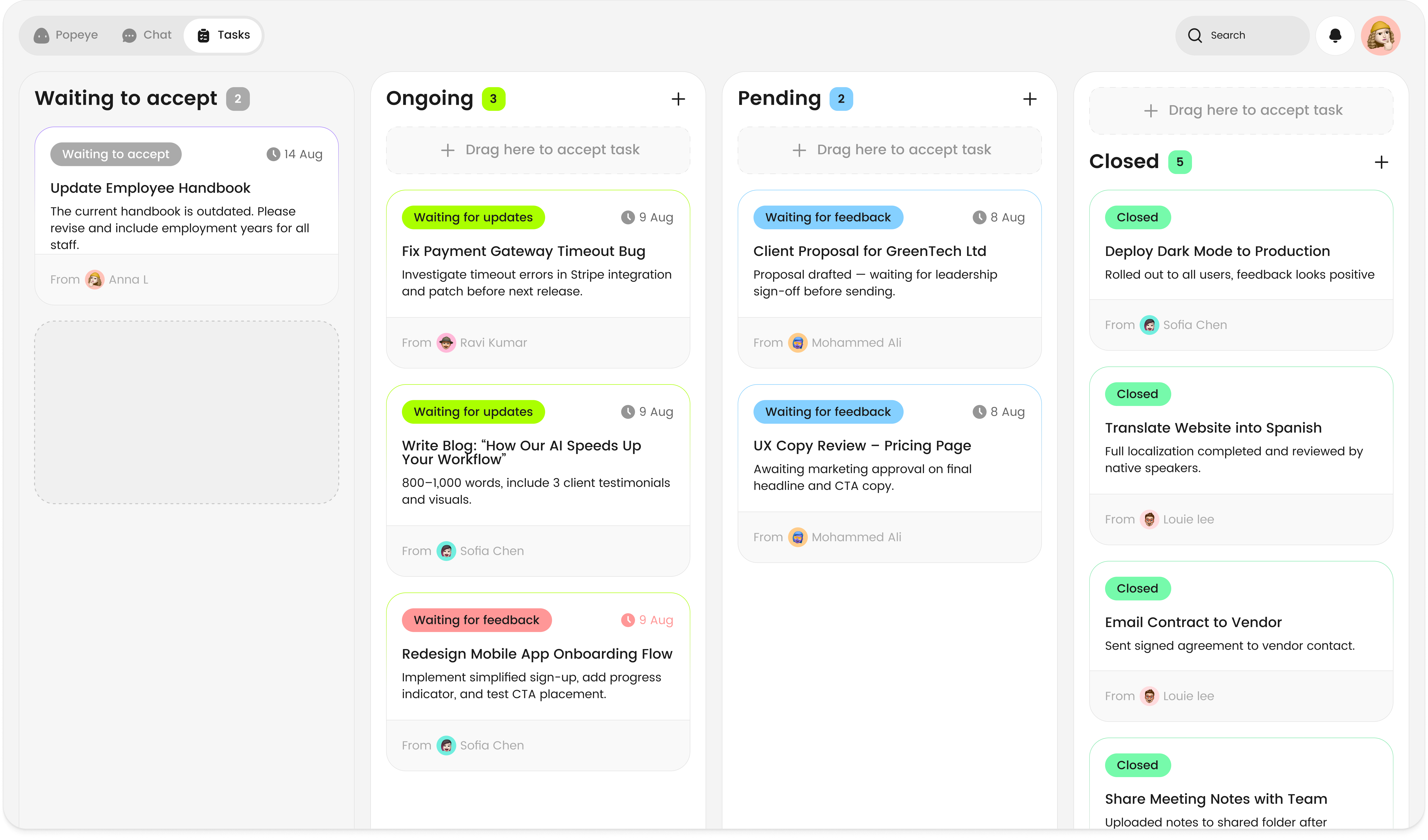Open the user profile avatar
1428x840 pixels.
(1380, 36)
